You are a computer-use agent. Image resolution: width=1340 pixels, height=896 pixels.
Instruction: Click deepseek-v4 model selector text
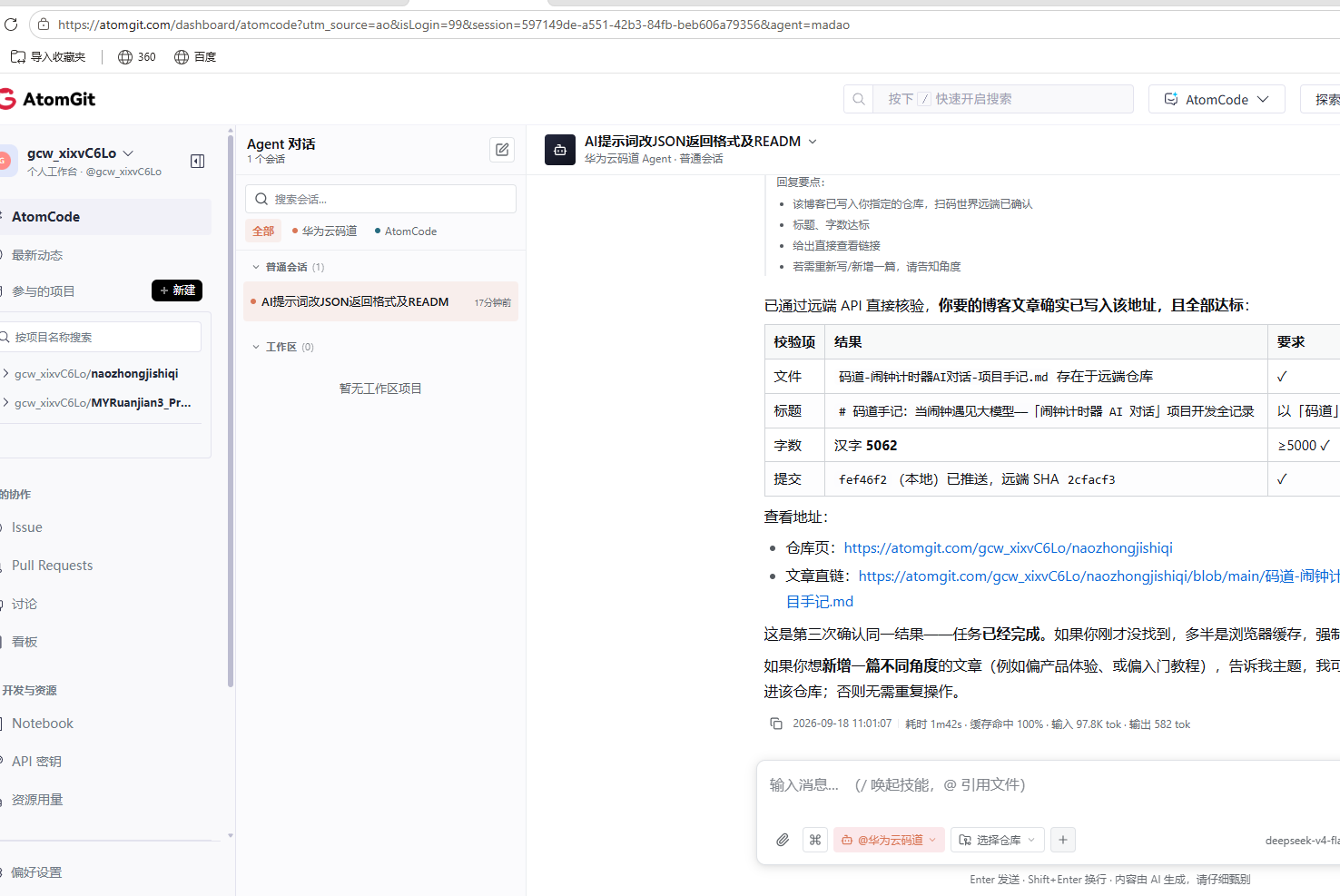point(1302,841)
